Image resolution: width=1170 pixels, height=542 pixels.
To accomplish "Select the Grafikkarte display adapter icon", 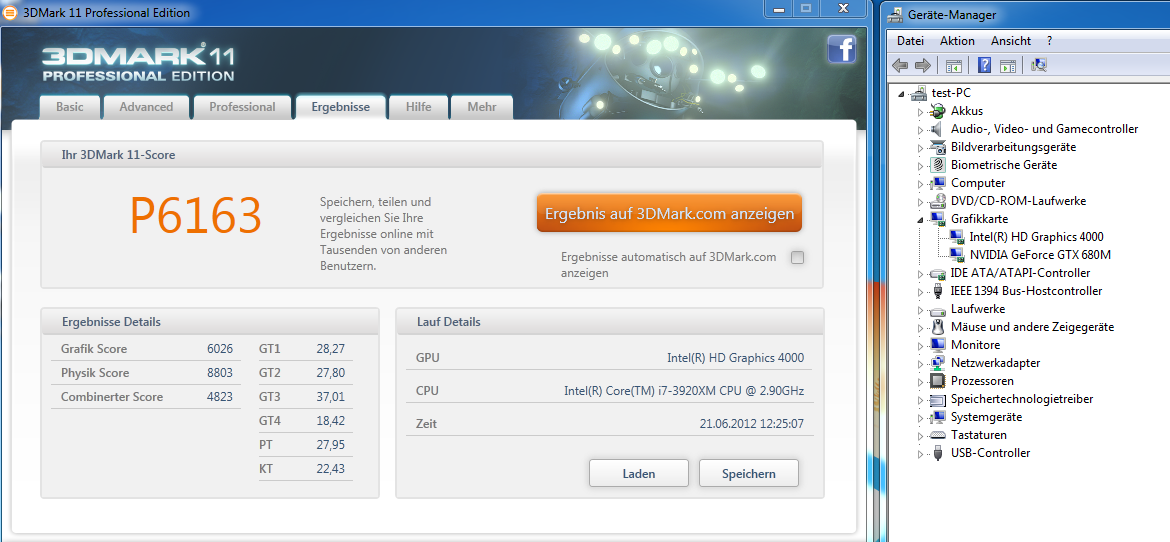I will point(938,219).
